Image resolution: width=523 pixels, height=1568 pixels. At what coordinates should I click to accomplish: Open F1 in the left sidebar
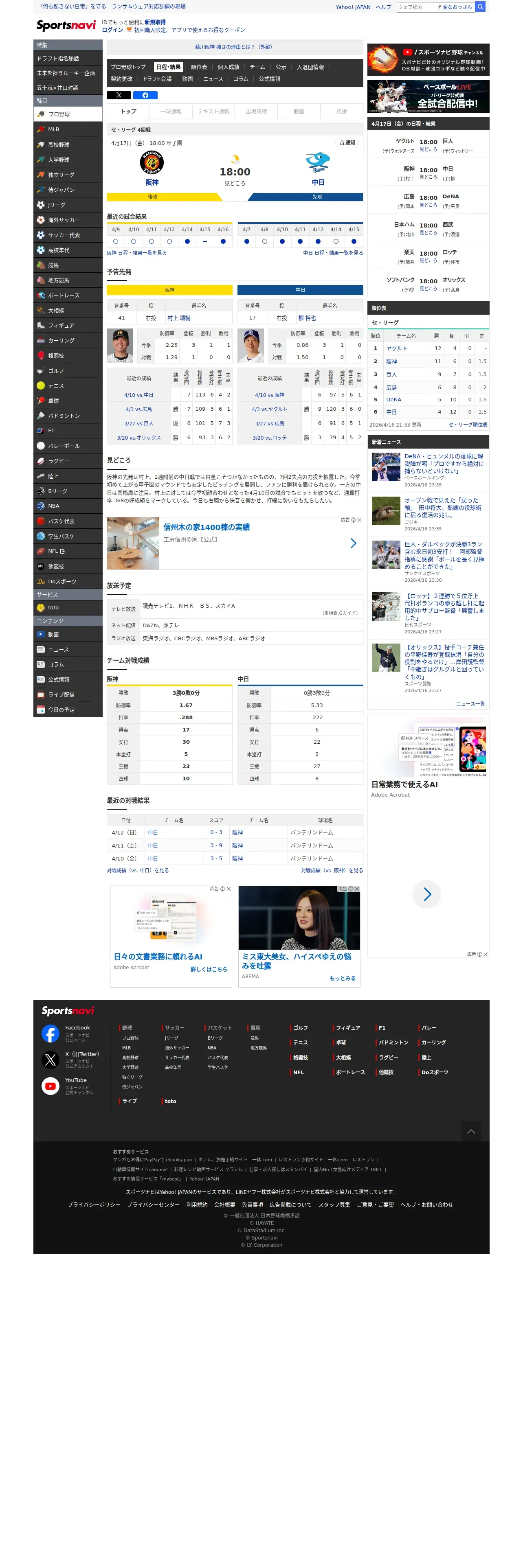pos(68,430)
